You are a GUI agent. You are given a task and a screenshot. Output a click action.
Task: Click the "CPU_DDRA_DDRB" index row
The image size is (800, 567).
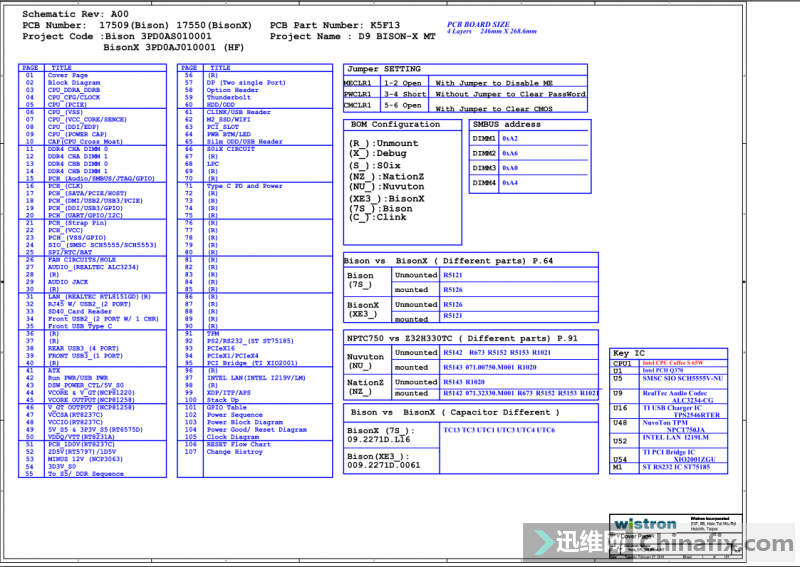pos(74,90)
